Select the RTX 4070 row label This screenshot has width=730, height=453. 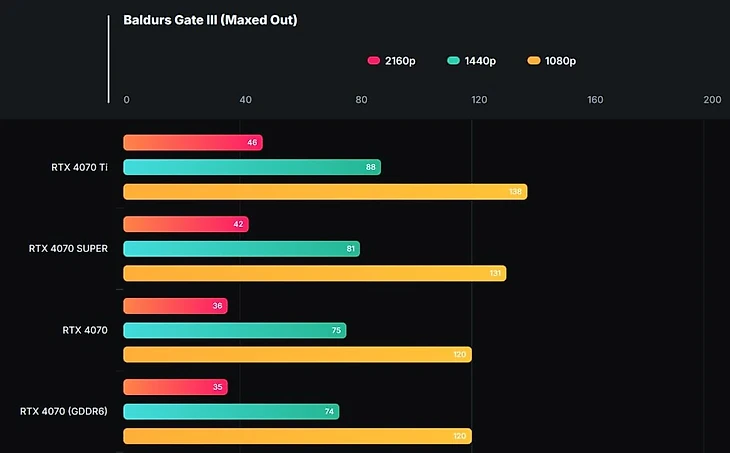point(85,329)
